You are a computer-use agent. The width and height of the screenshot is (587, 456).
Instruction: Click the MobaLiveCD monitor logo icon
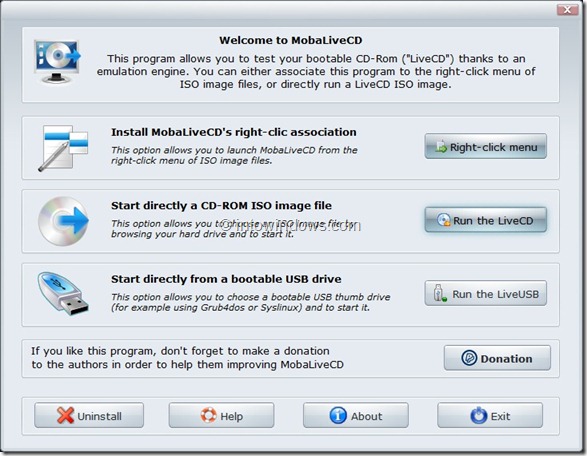pos(57,61)
